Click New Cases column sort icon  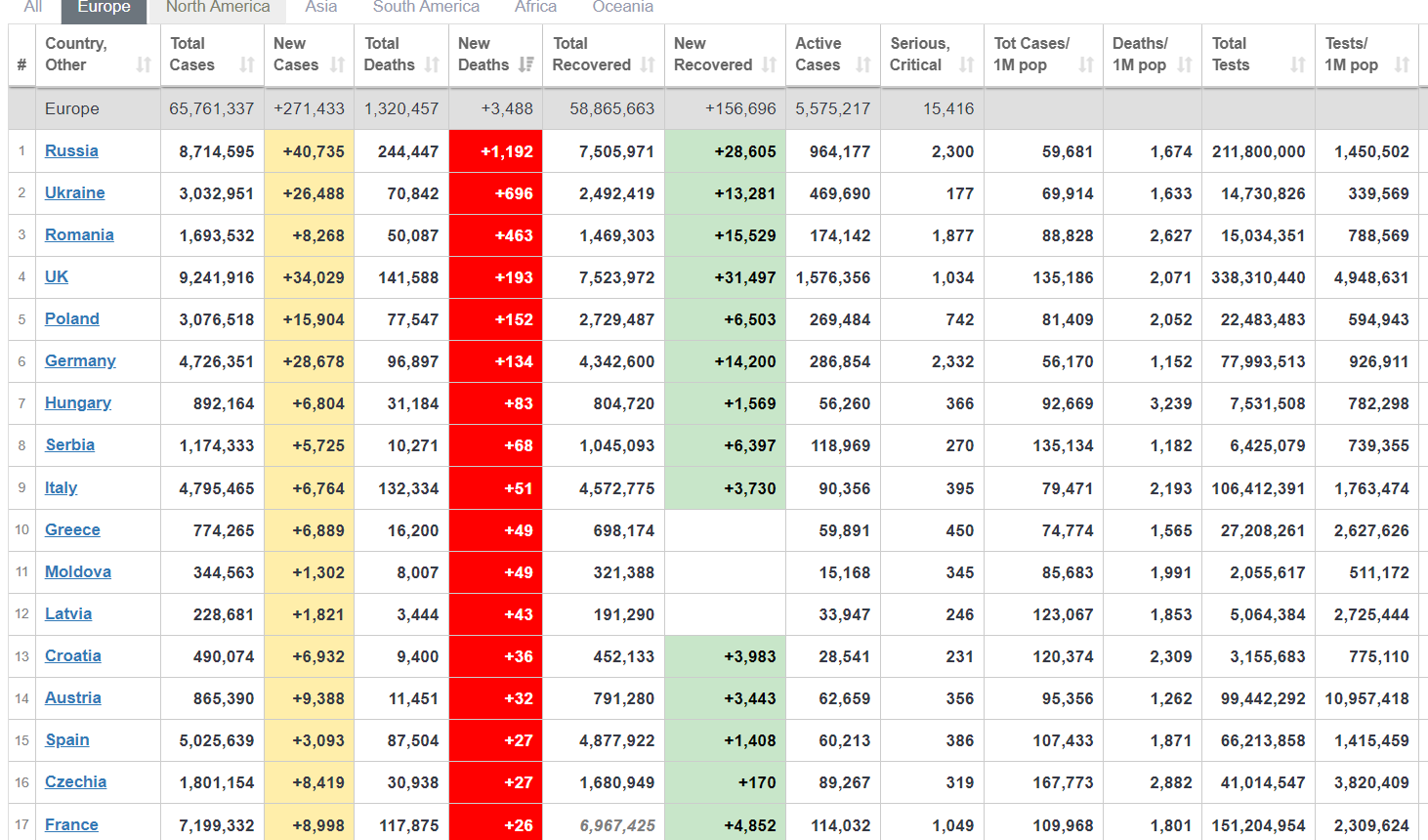(337, 65)
